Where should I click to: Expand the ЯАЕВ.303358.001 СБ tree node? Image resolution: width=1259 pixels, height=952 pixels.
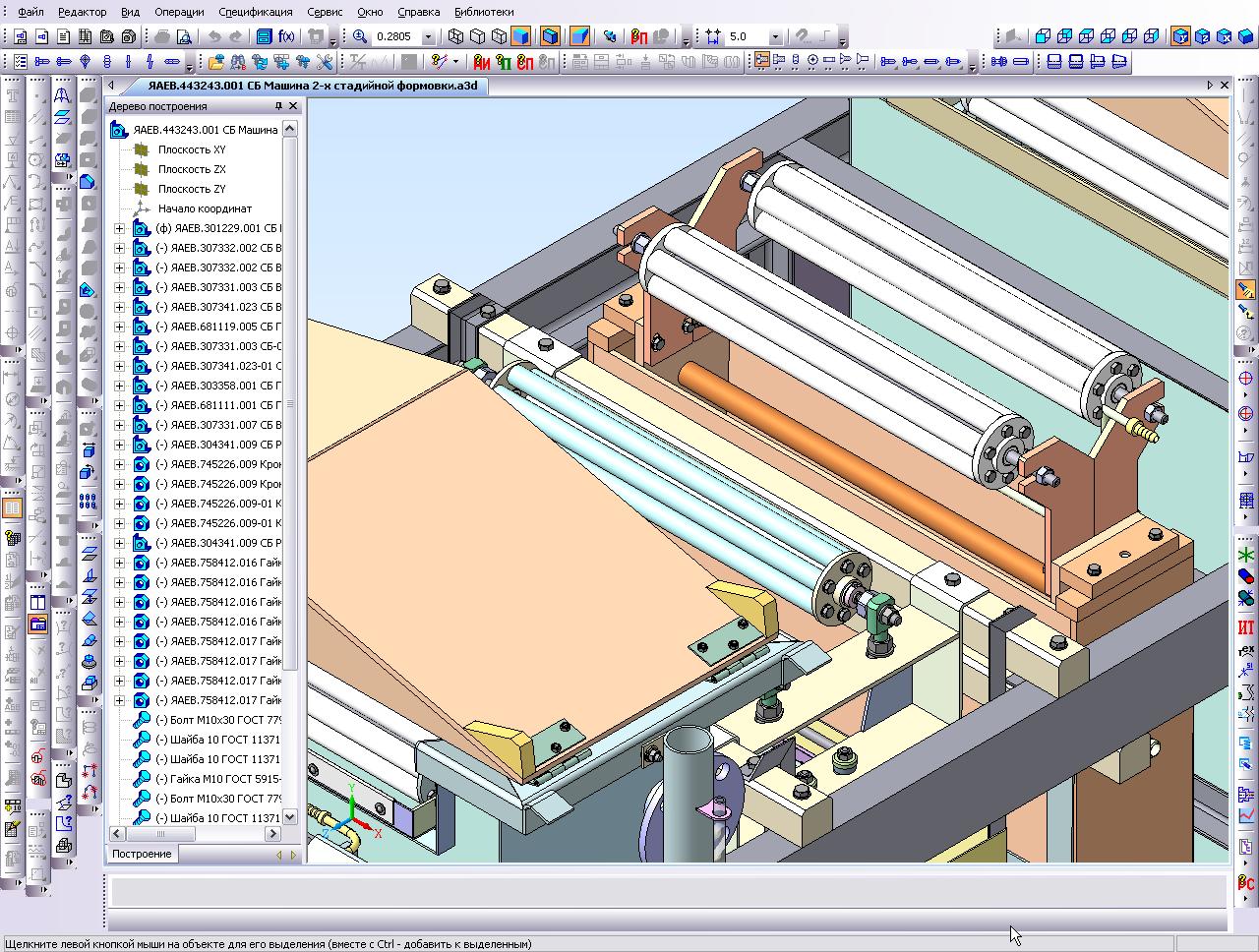tap(120, 386)
